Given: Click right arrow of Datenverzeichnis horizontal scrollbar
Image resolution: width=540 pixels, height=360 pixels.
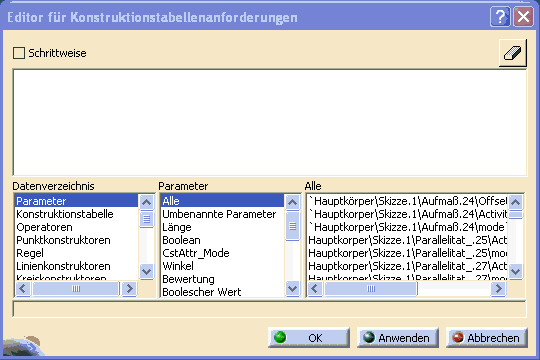Looking at the screenshot, I should click(x=129, y=288).
